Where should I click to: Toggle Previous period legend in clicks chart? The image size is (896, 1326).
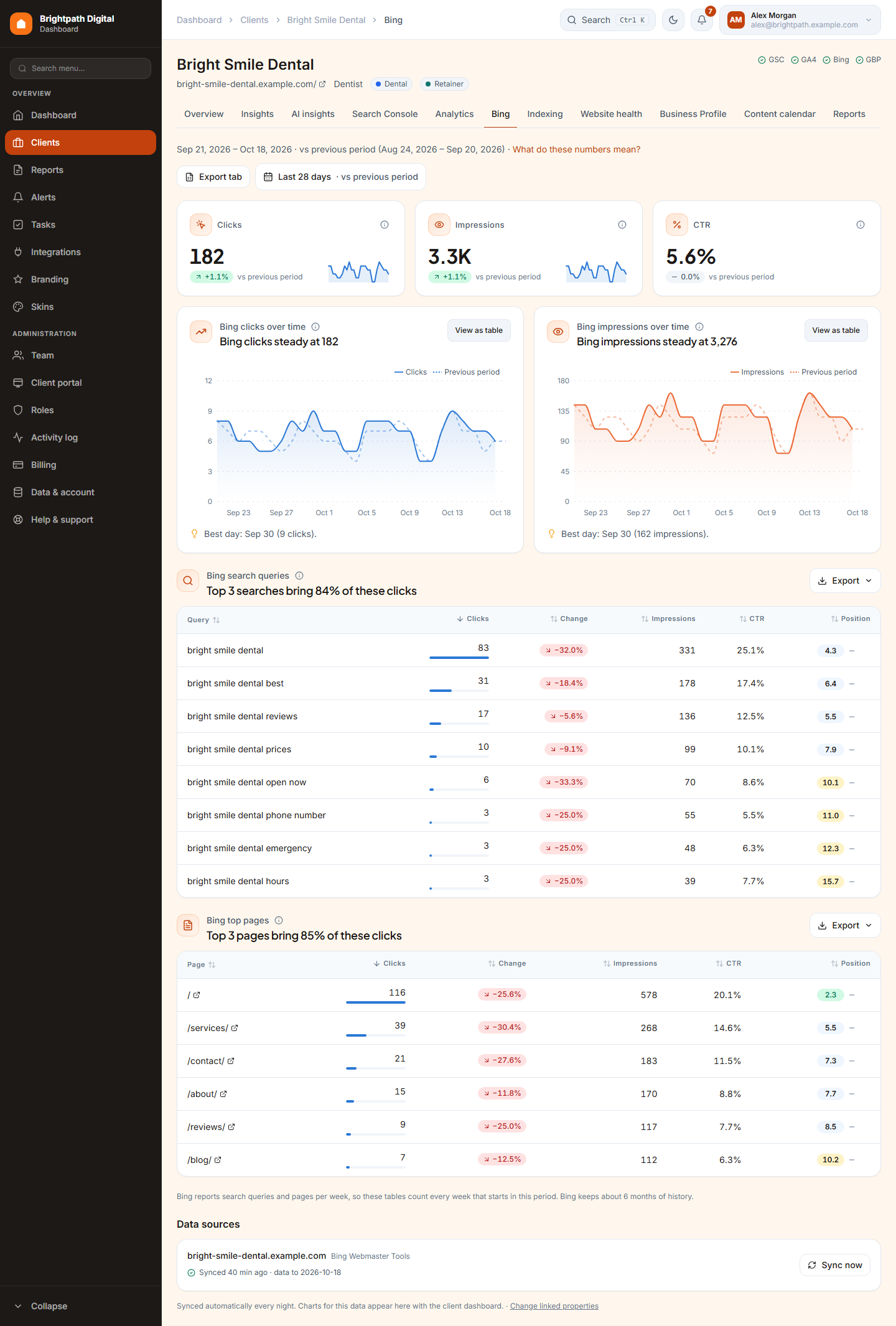[x=466, y=372]
